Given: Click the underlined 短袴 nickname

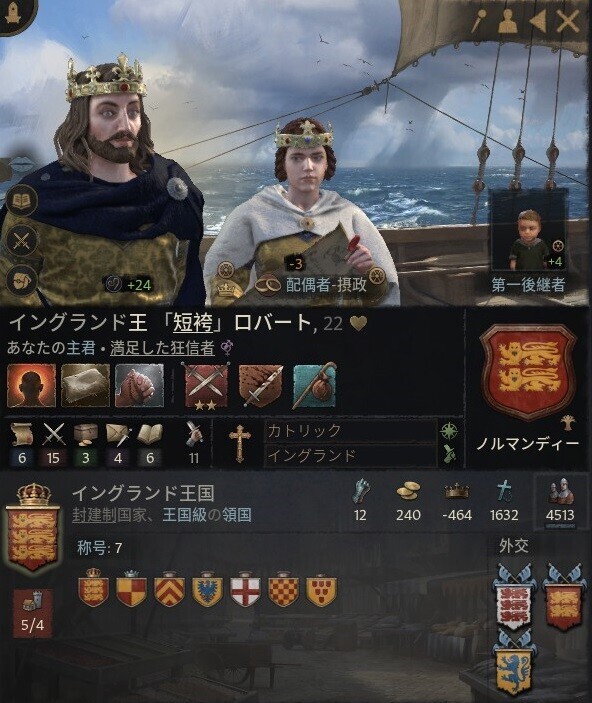Looking at the screenshot, I should click(x=193, y=323).
